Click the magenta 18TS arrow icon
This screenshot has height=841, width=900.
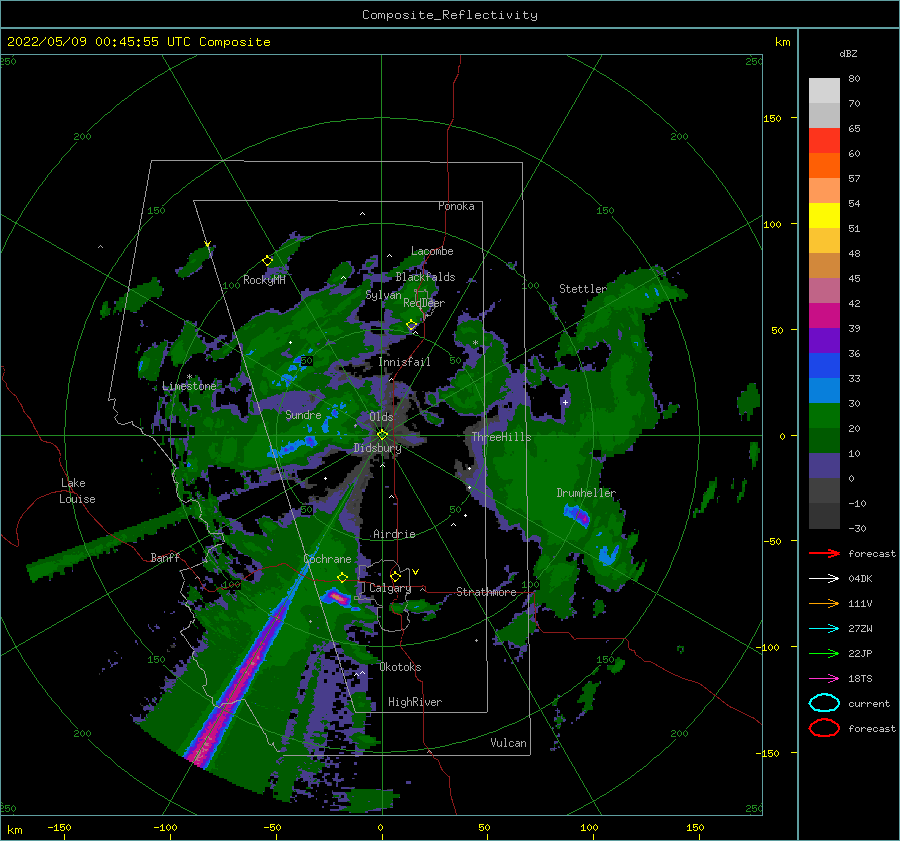click(824, 678)
